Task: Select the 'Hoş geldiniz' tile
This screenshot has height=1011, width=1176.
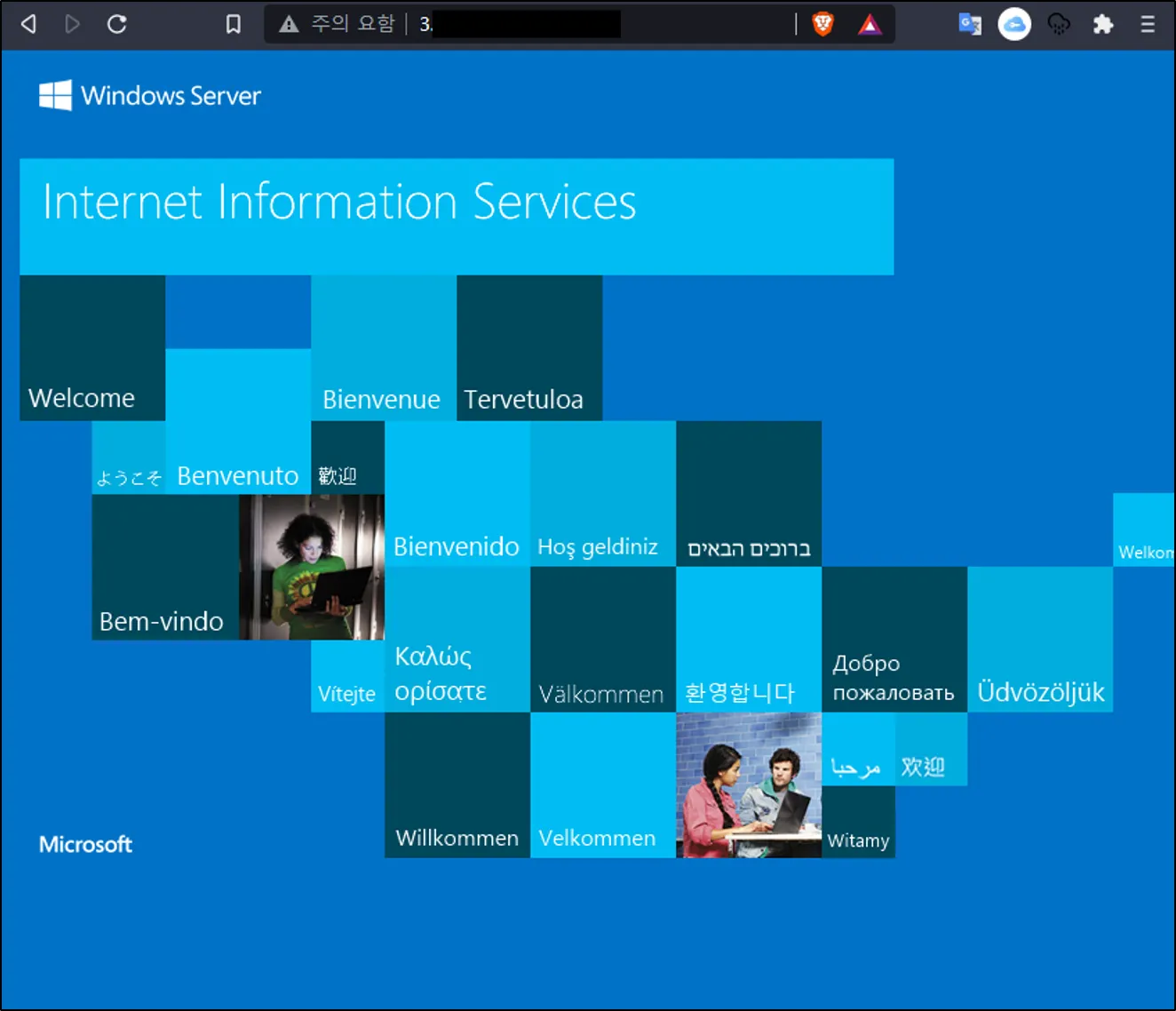Action: (603, 494)
